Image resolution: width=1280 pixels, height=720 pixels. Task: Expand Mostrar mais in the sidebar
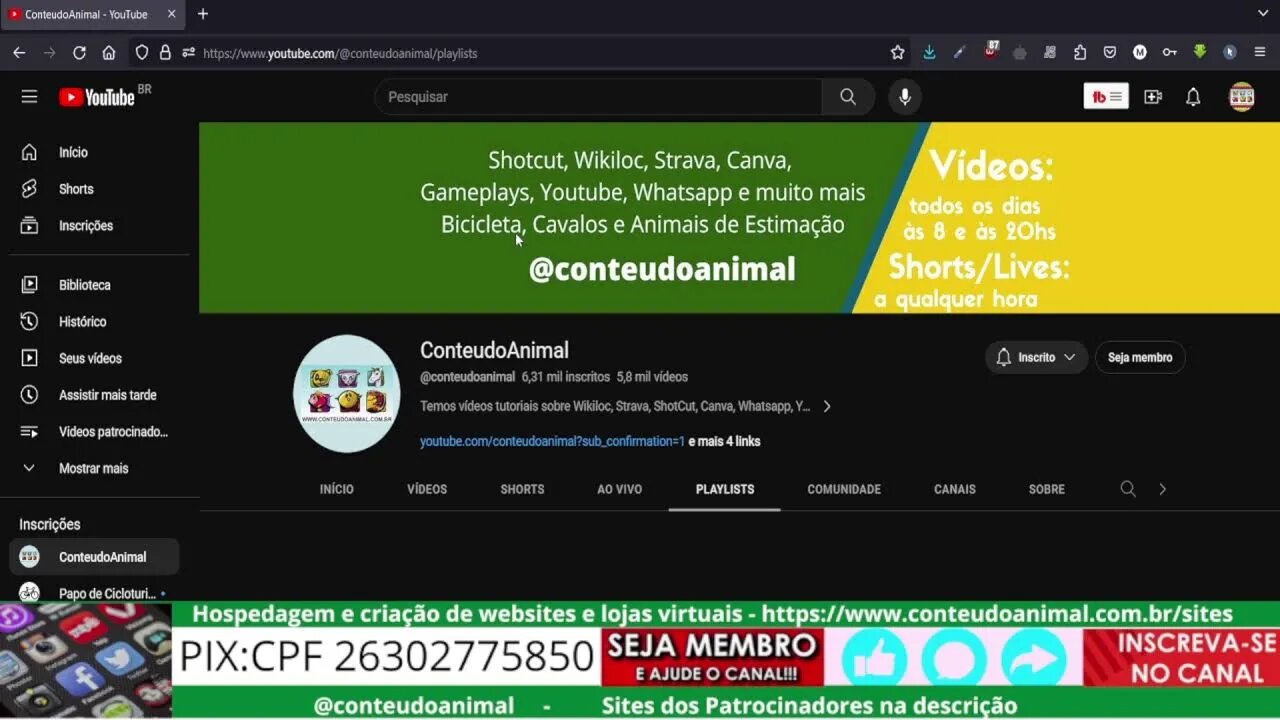(x=99, y=468)
